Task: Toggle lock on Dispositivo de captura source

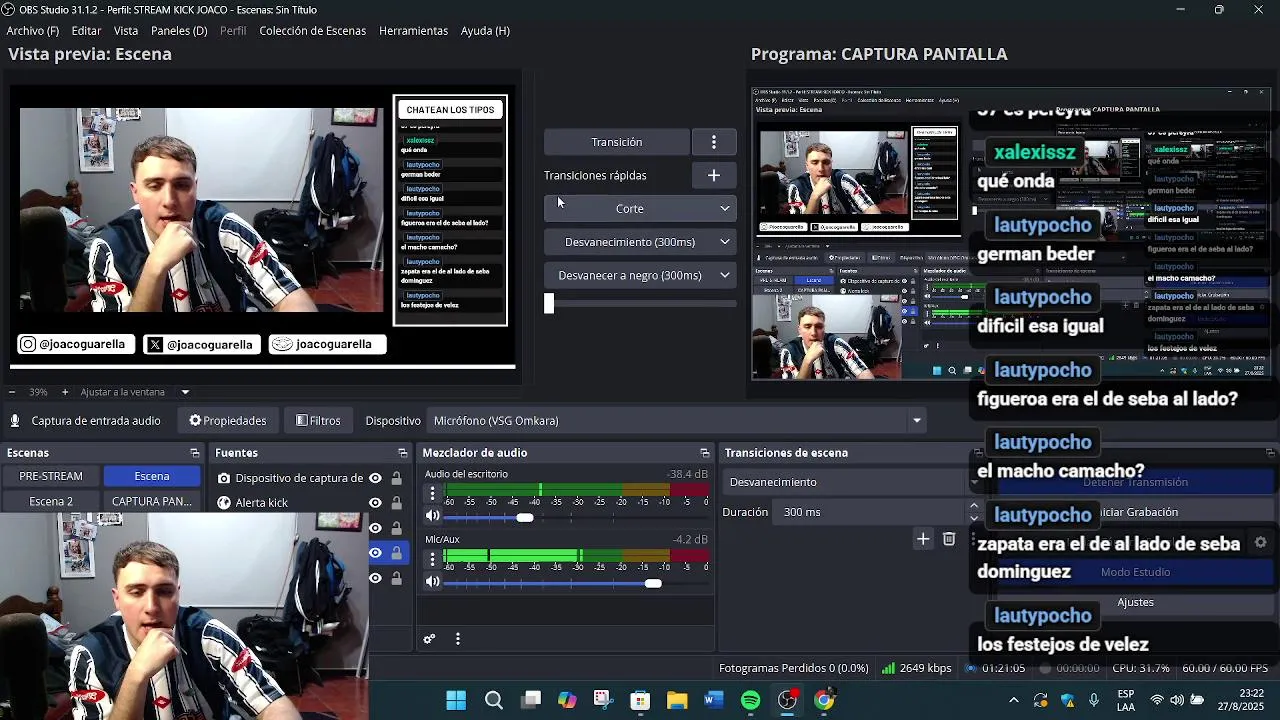Action: coord(397,478)
